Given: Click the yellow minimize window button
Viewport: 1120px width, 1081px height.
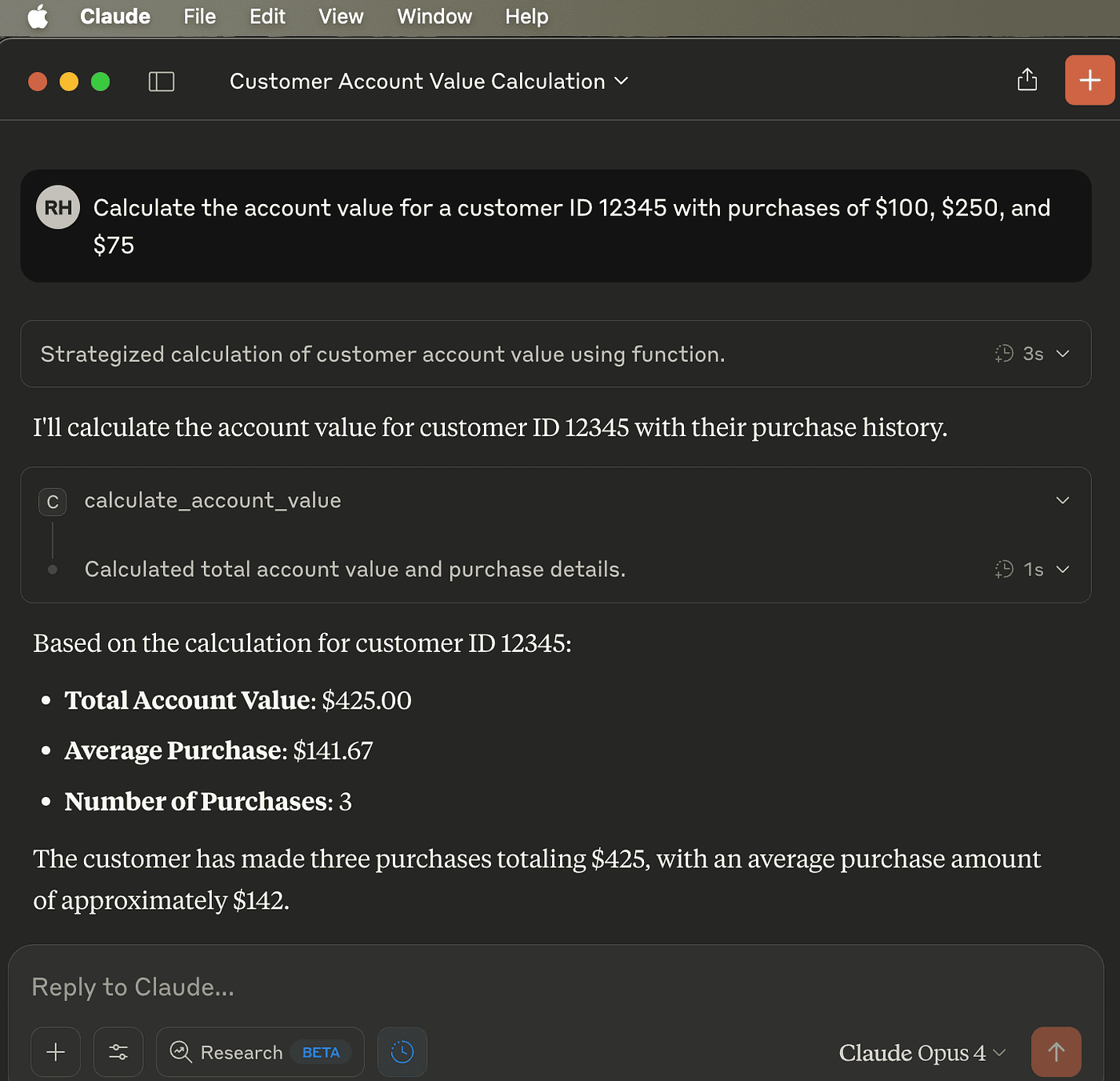Looking at the screenshot, I should [x=69, y=82].
